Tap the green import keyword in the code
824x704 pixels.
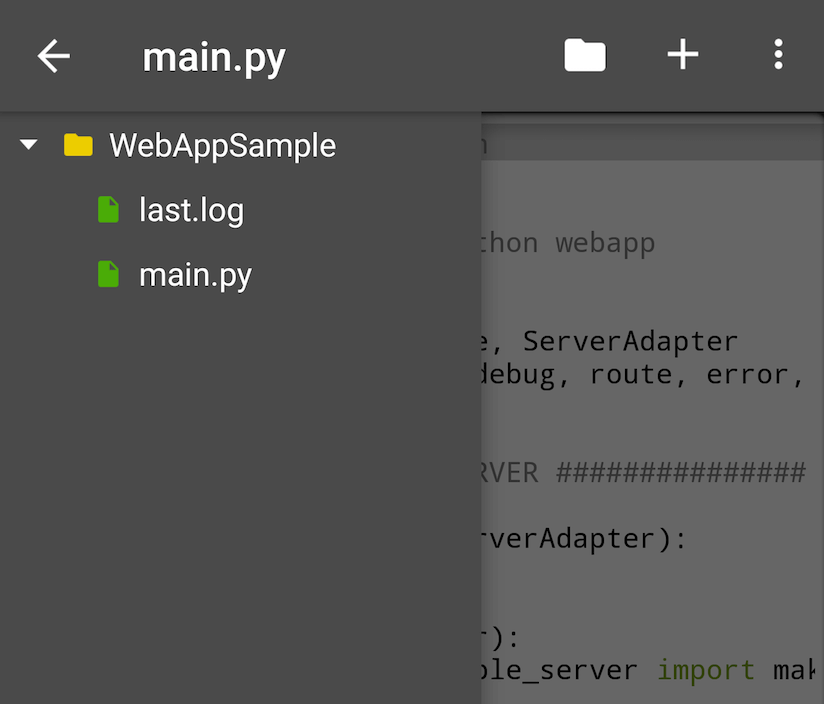(x=706, y=669)
